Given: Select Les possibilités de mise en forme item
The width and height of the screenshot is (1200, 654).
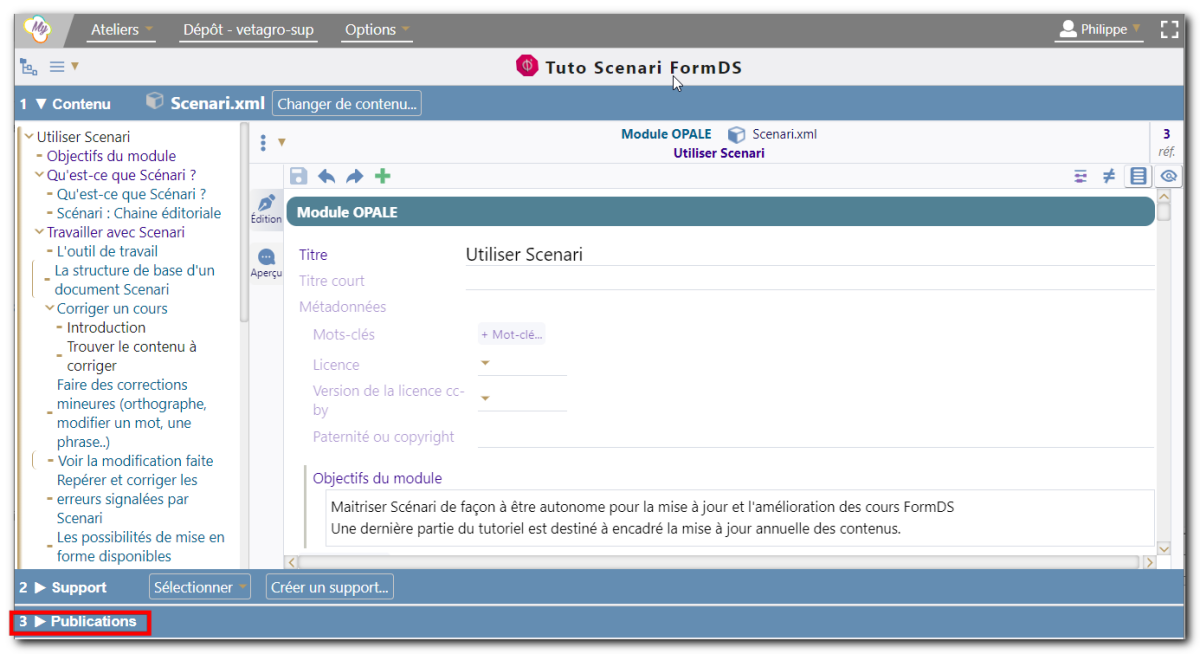Looking at the screenshot, I should [140, 546].
